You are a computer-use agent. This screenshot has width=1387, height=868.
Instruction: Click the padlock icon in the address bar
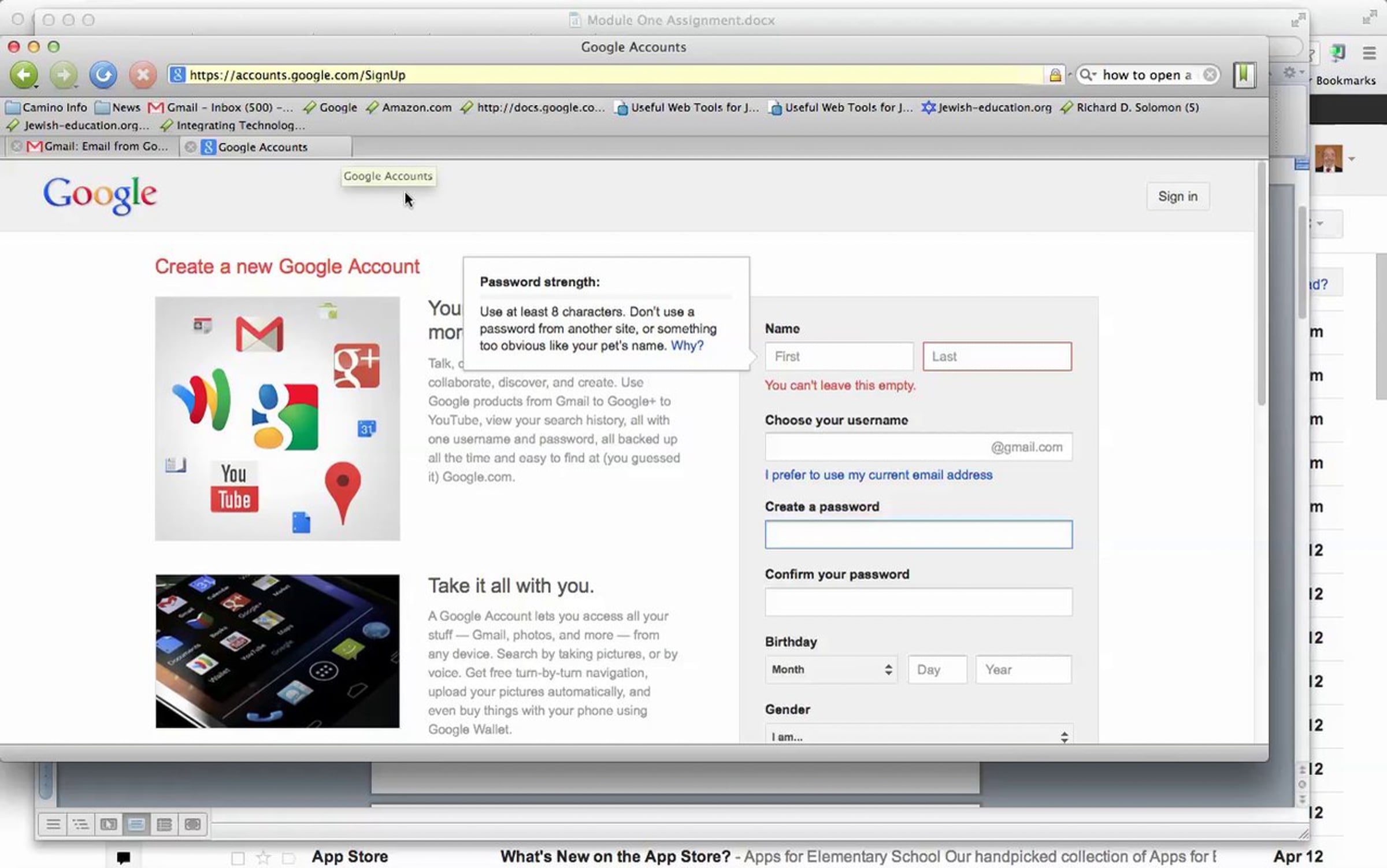tap(1055, 75)
